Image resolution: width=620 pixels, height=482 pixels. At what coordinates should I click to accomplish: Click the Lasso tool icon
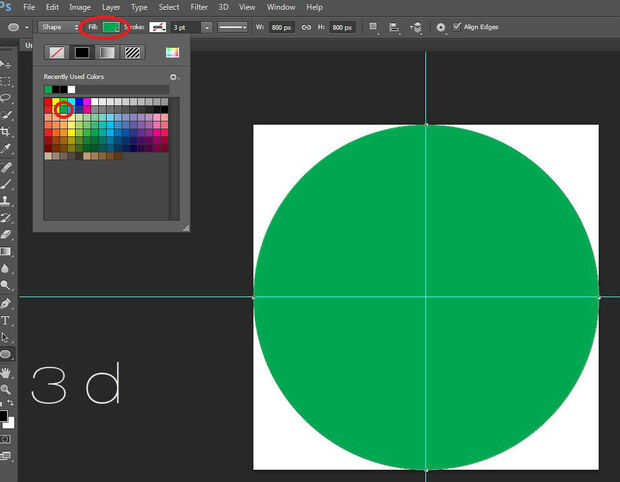point(6,97)
